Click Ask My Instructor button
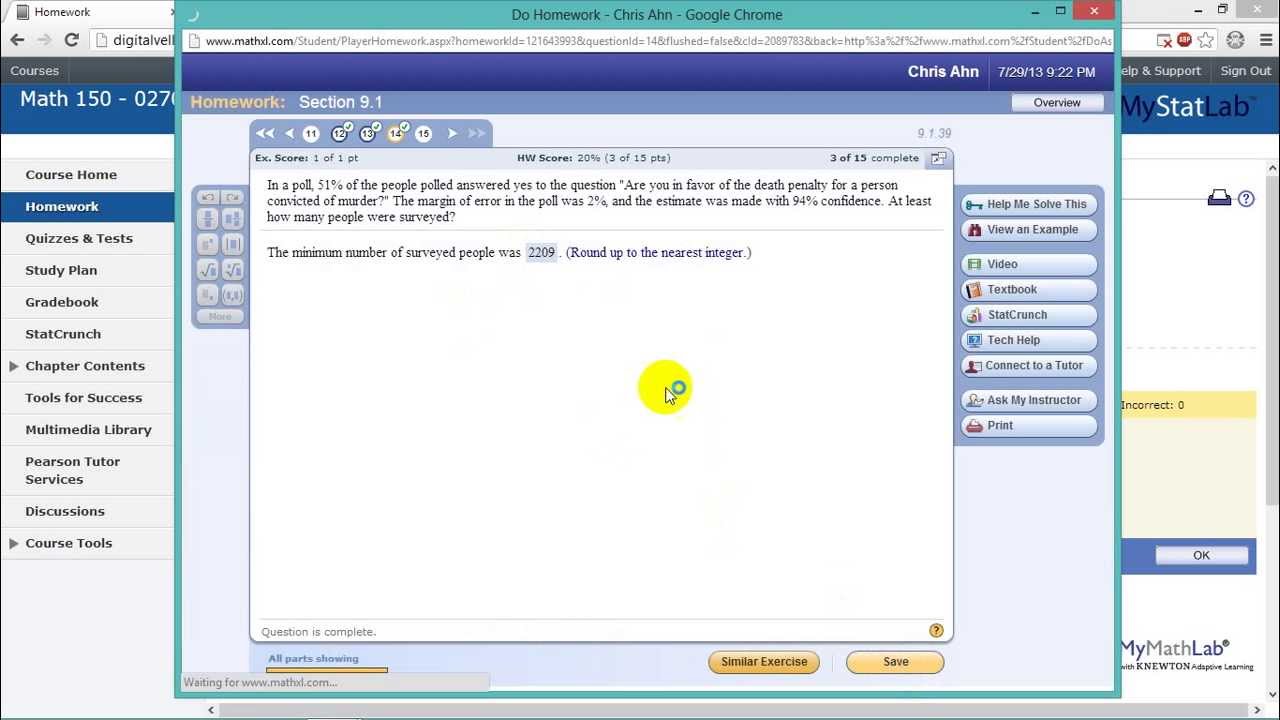 [x=1029, y=400]
